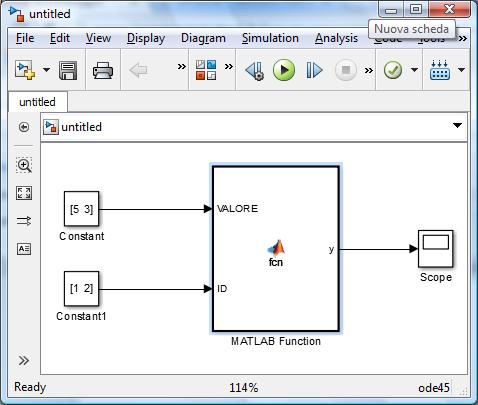Select the Zoom In palette tool
The width and height of the screenshot is (478, 405).
(24, 165)
